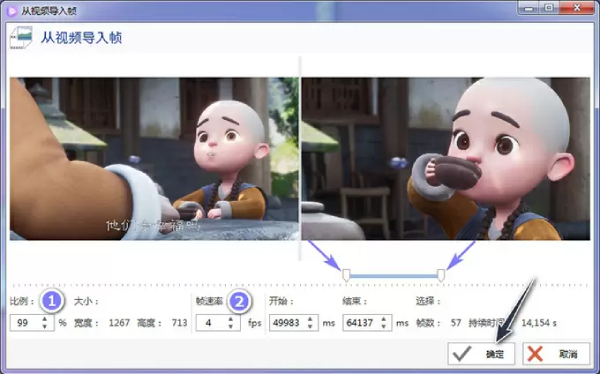
Task: Minimize the import frames window
Action: point(529,8)
